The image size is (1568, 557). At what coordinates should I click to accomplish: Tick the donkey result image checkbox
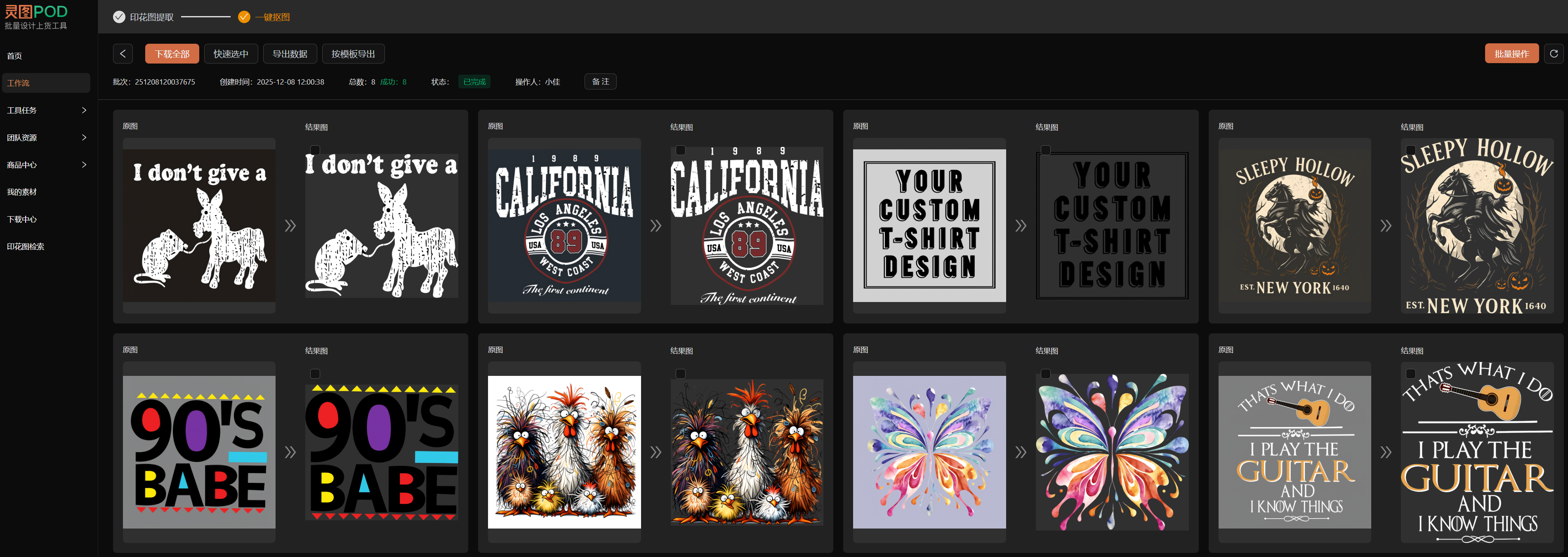coord(315,150)
